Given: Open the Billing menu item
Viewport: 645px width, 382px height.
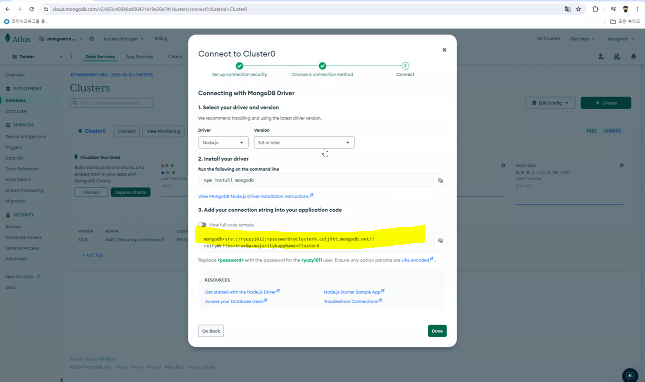Looking at the screenshot, I should 161,39.
